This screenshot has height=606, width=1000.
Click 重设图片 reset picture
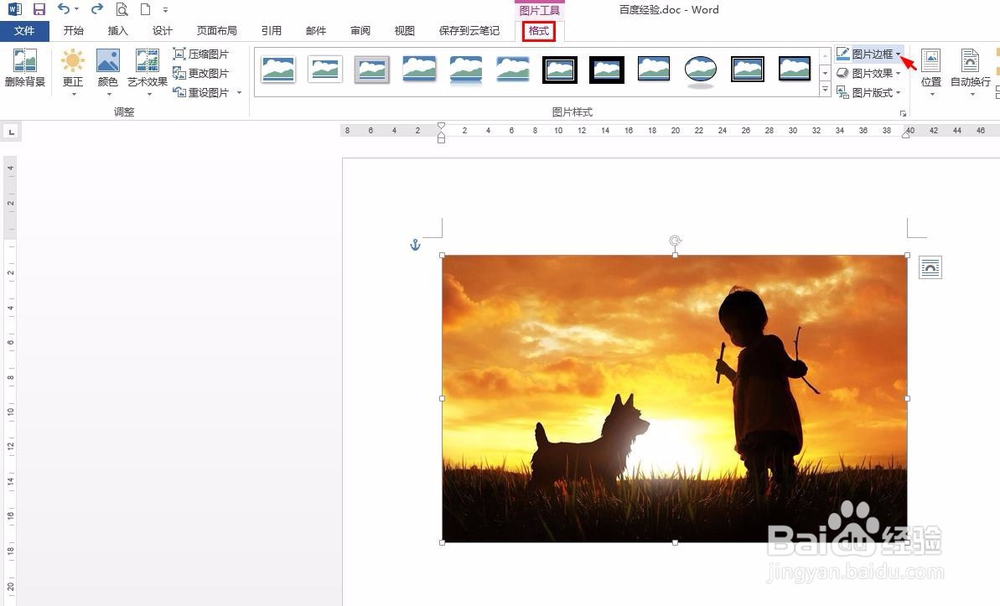201,92
